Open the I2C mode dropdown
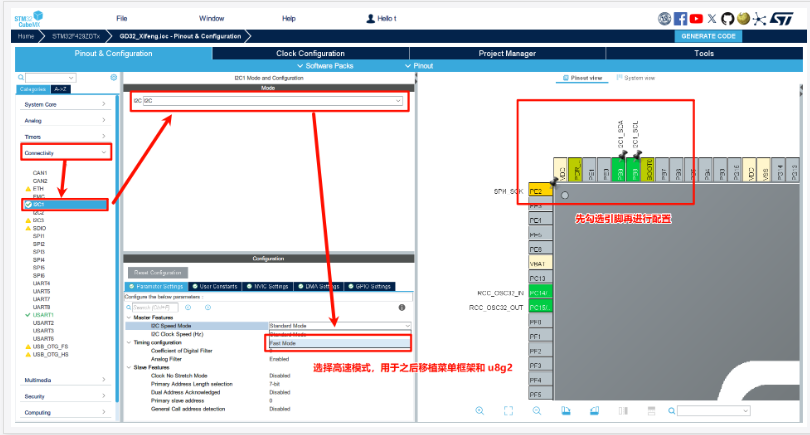Screen dimensions: 810x435 coord(273,101)
